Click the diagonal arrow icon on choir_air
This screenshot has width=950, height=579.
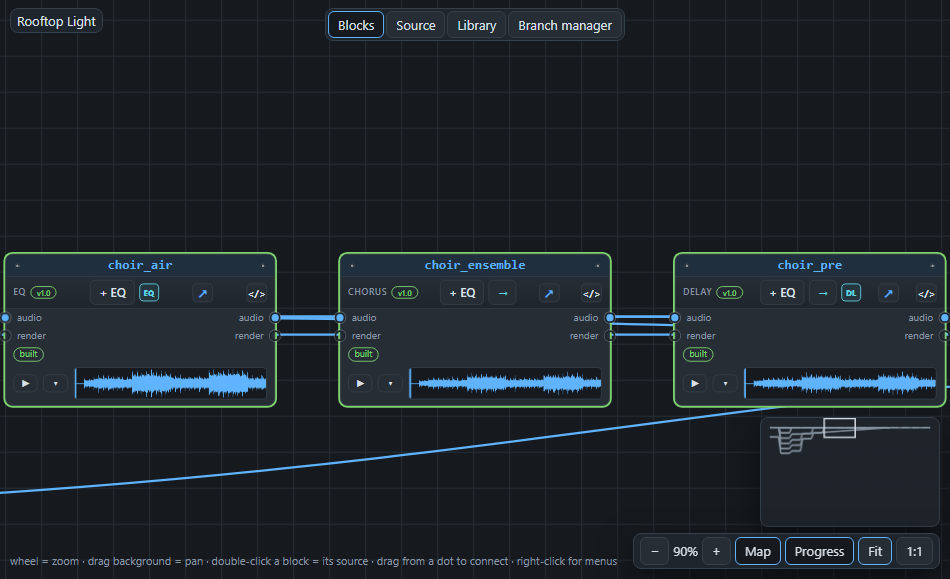point(202,293)
